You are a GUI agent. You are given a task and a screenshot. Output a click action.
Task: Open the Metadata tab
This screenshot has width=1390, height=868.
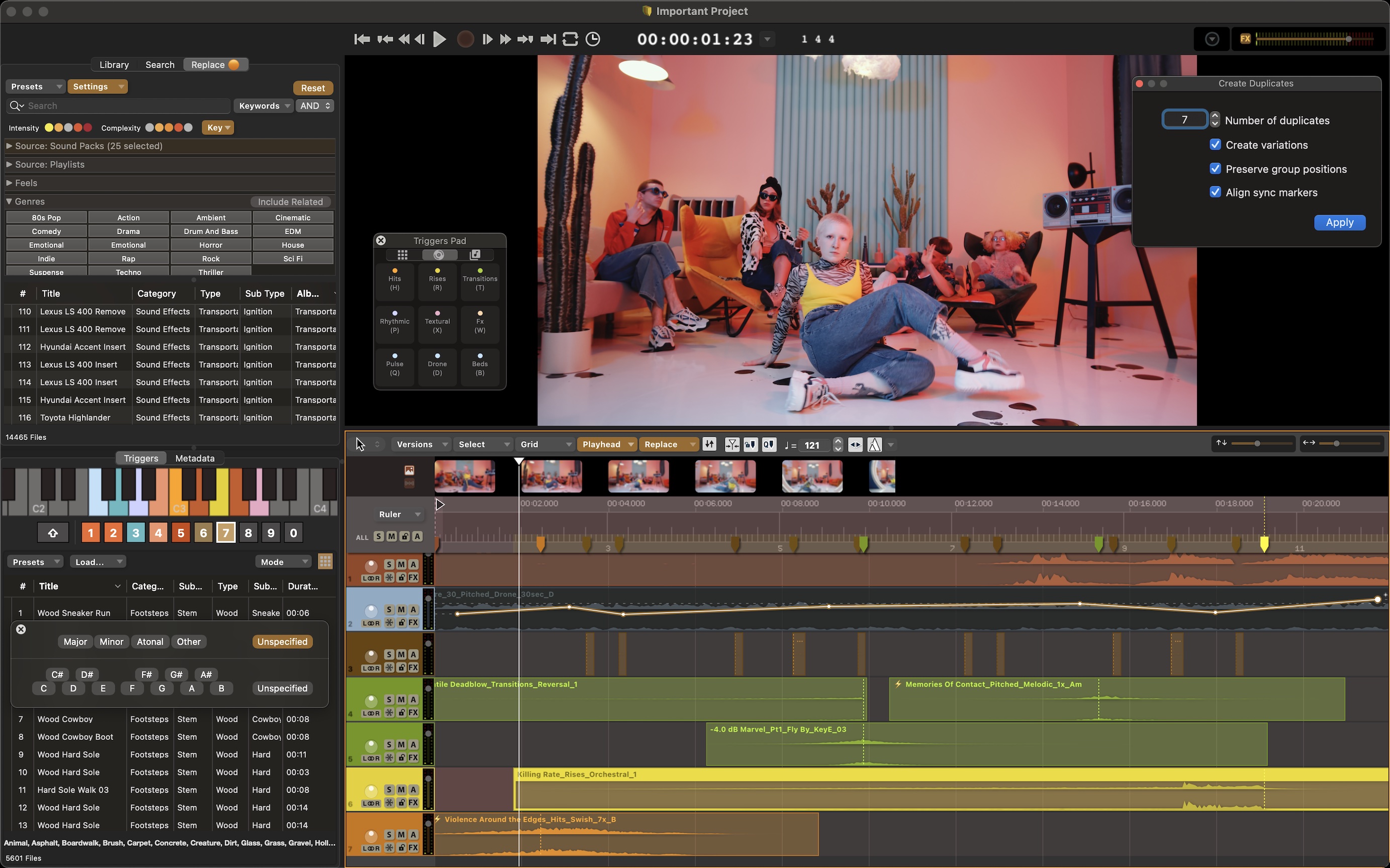click(x=195, y=458)
